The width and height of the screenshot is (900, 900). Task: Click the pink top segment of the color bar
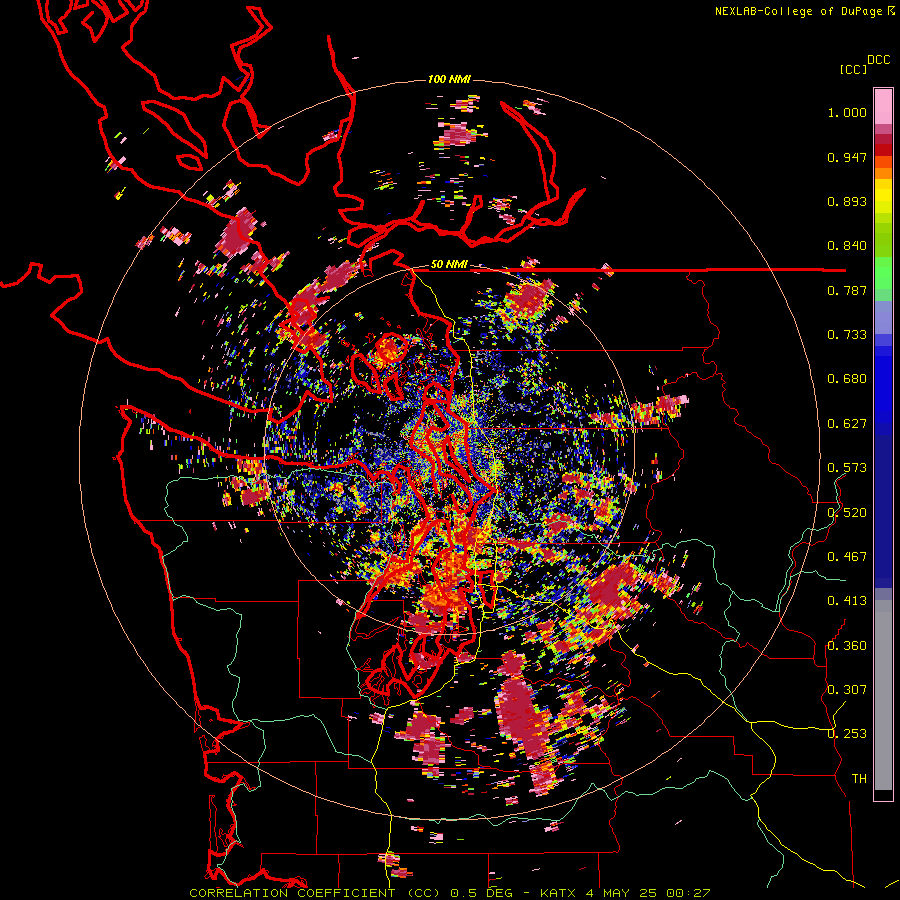(x=883, y=106)
